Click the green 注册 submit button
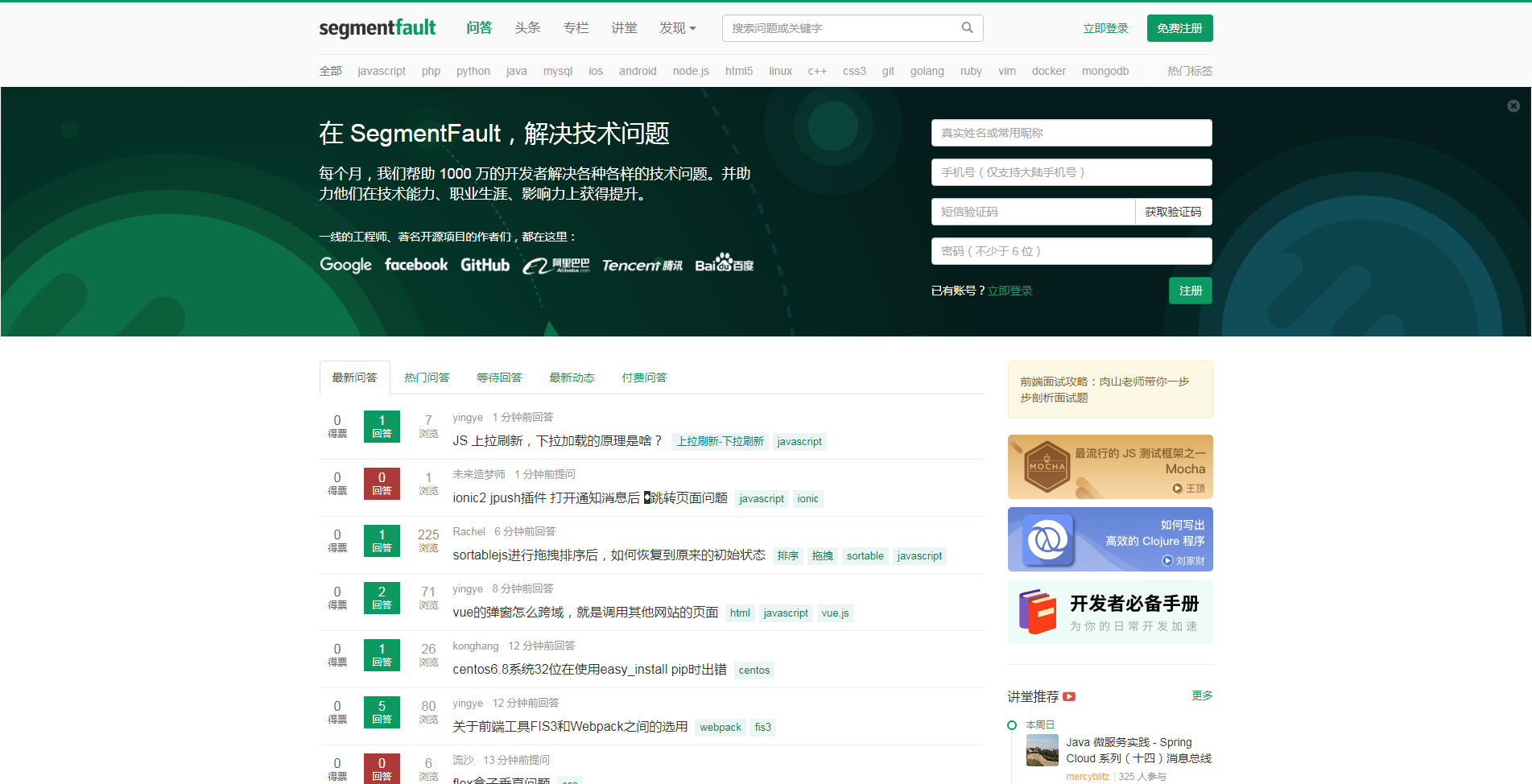 (x=1190, y=291)
